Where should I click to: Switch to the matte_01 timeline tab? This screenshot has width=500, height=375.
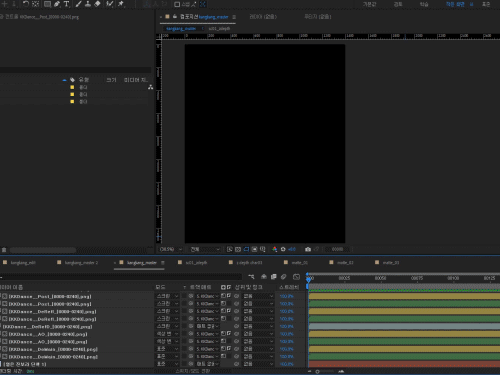300,263
